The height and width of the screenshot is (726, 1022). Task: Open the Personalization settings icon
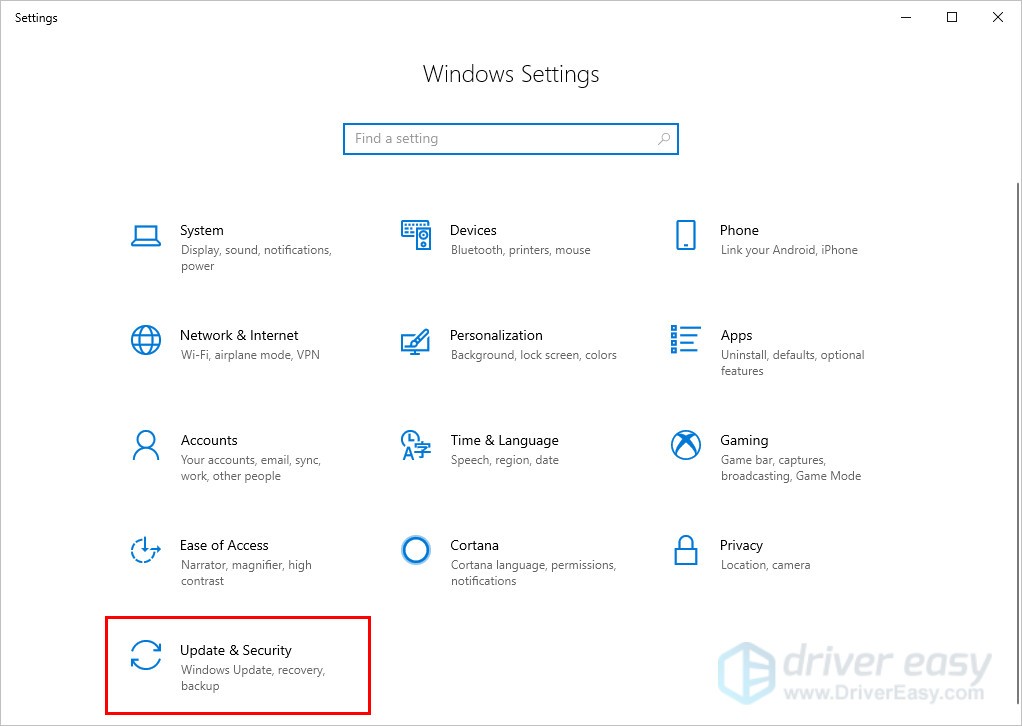[x=416, y=340]
